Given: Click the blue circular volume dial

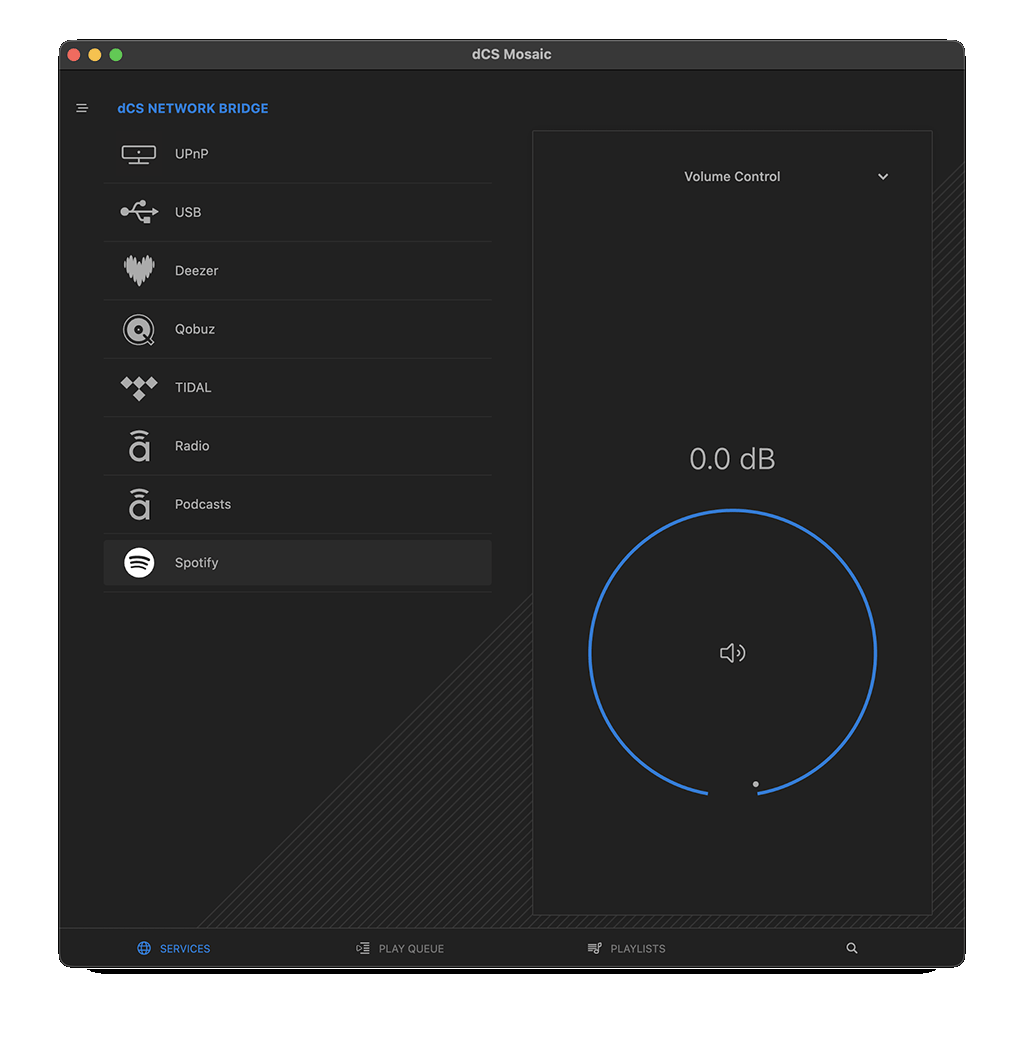Looking at the screenshot, I should [x=590, y=653].
